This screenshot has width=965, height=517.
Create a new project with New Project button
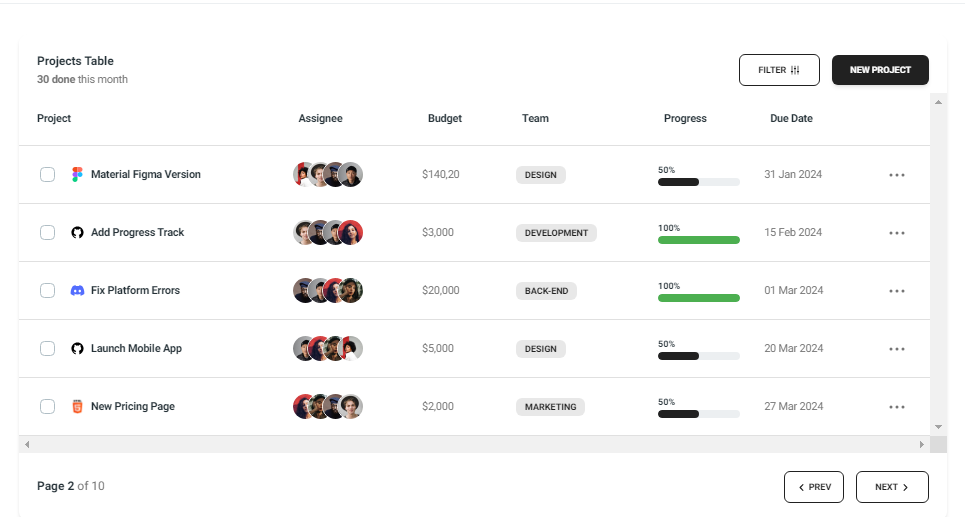(880, 70)
